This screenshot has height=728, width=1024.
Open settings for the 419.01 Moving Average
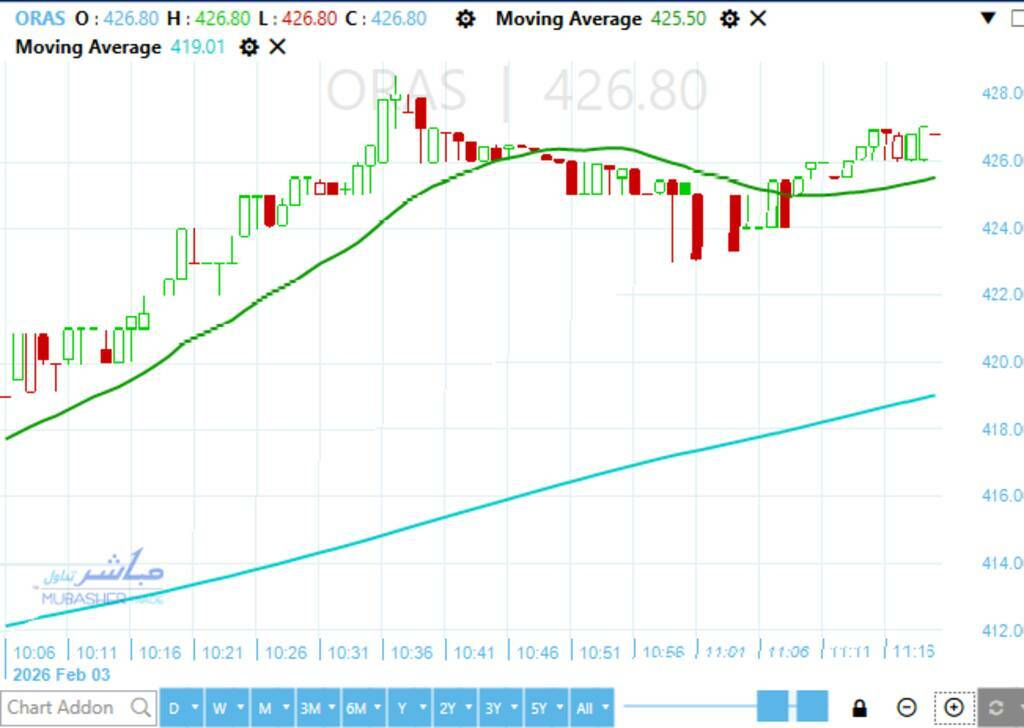click(x=249, y=47)
